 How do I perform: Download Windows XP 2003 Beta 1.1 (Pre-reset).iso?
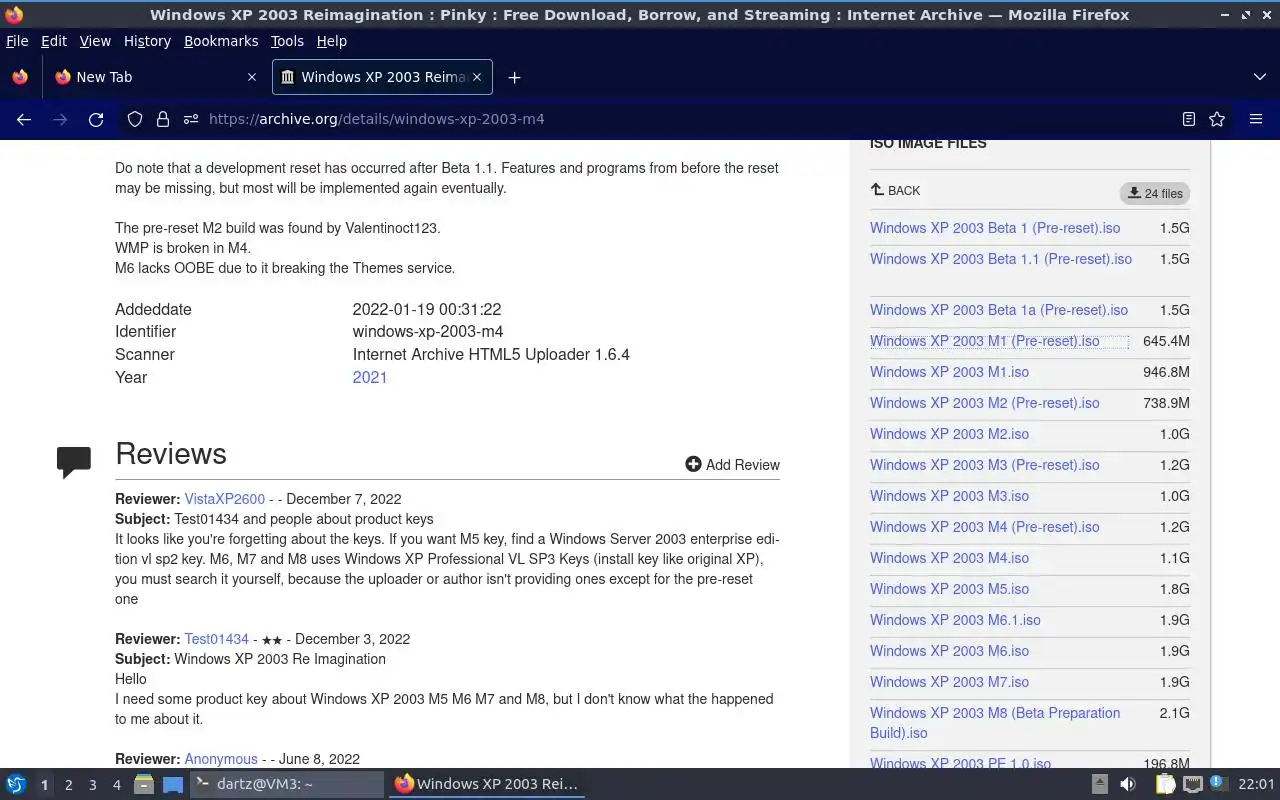[1001, 259]
